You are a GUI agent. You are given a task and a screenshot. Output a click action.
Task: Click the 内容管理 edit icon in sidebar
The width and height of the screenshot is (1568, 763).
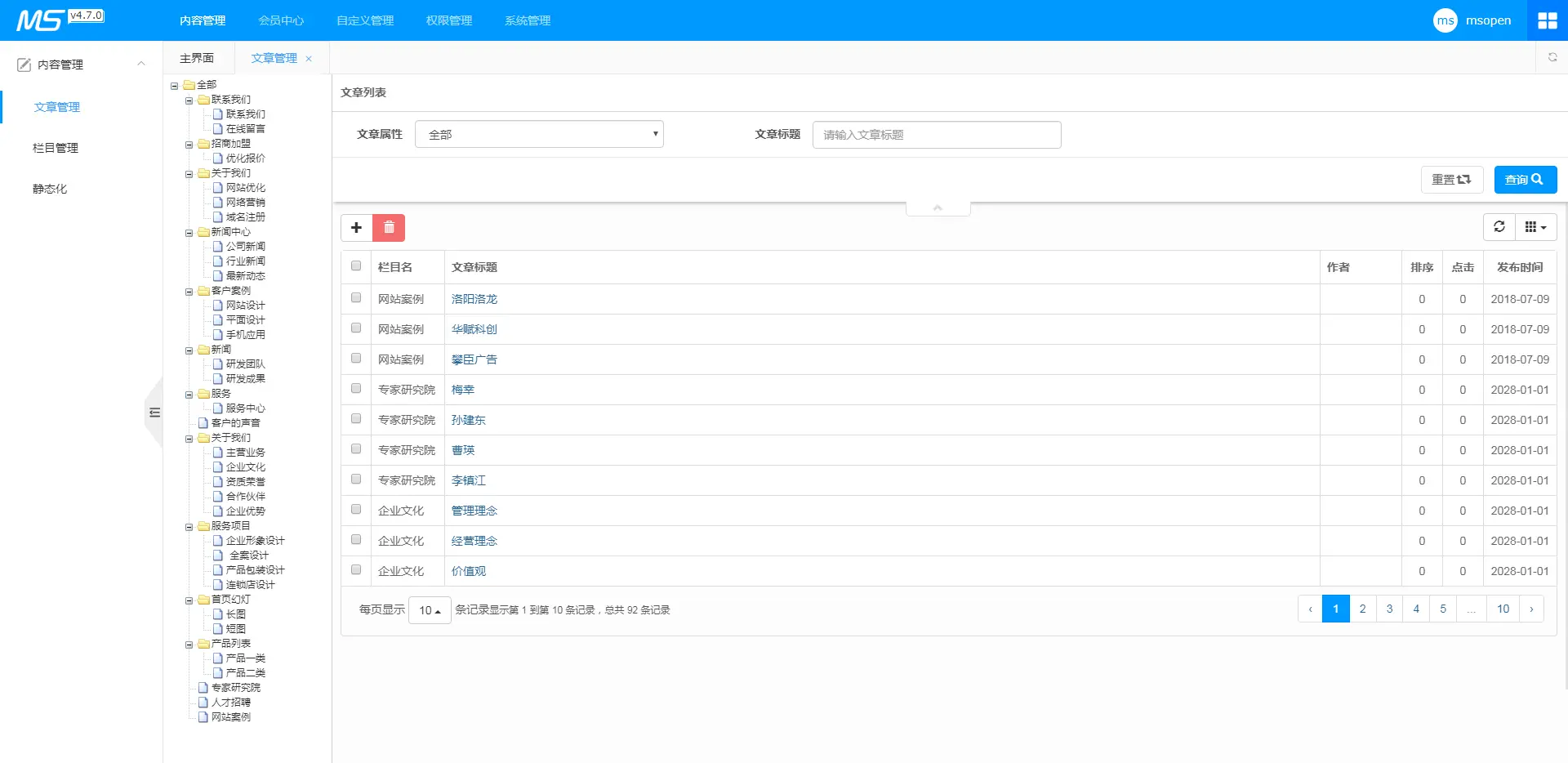pos(24,65)
